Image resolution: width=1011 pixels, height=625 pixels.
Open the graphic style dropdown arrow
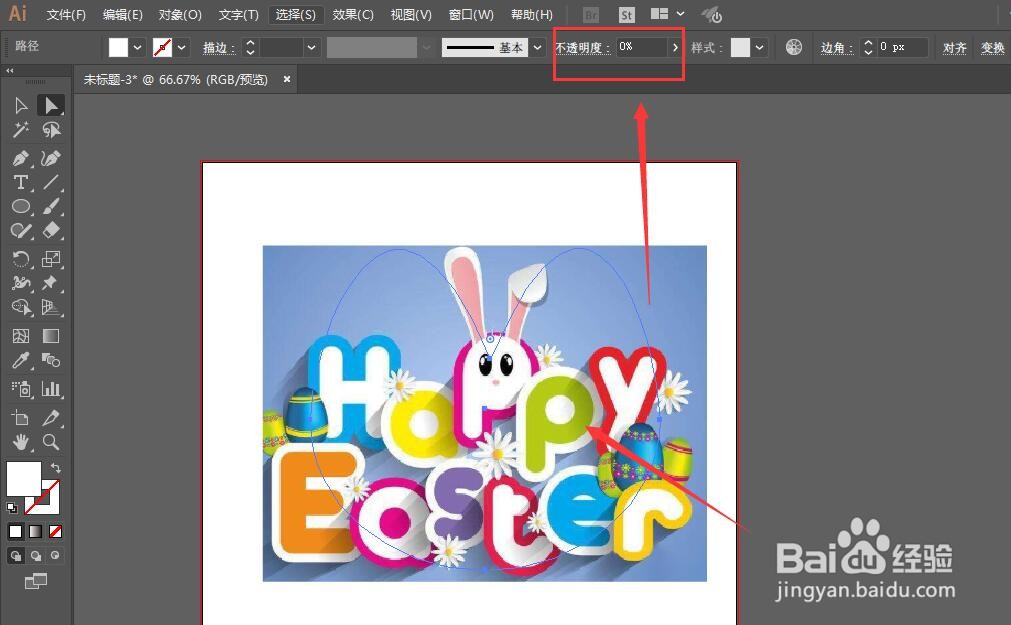760,47
